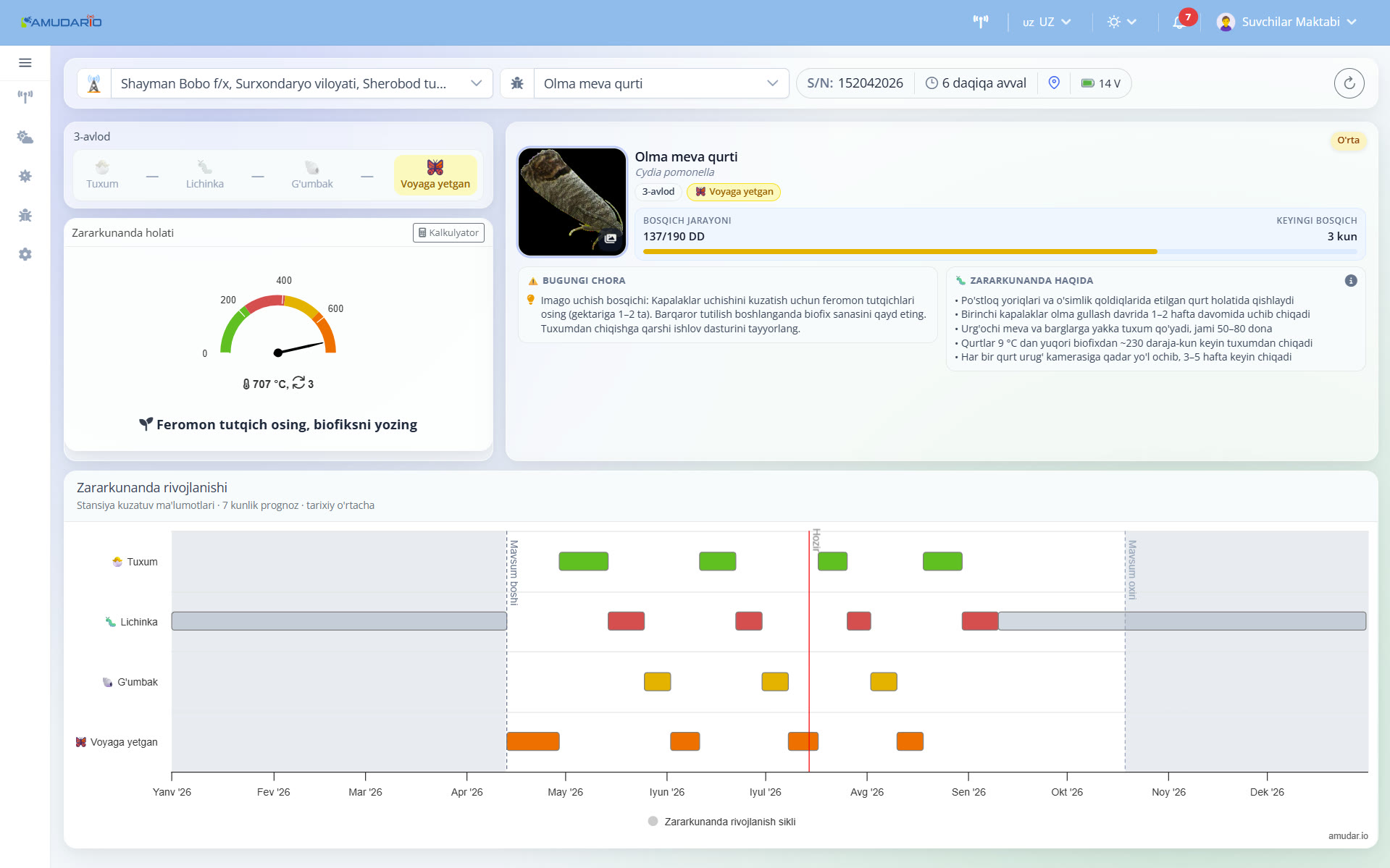Click the Amudario logo
1390x868 pixels.
pyautogui.click(x=62, y=22)
